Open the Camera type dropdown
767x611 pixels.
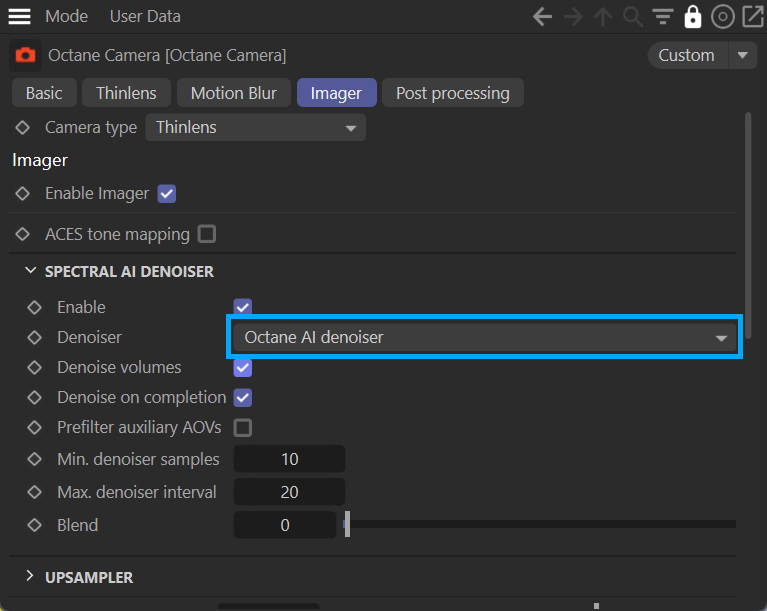[256, 128]
